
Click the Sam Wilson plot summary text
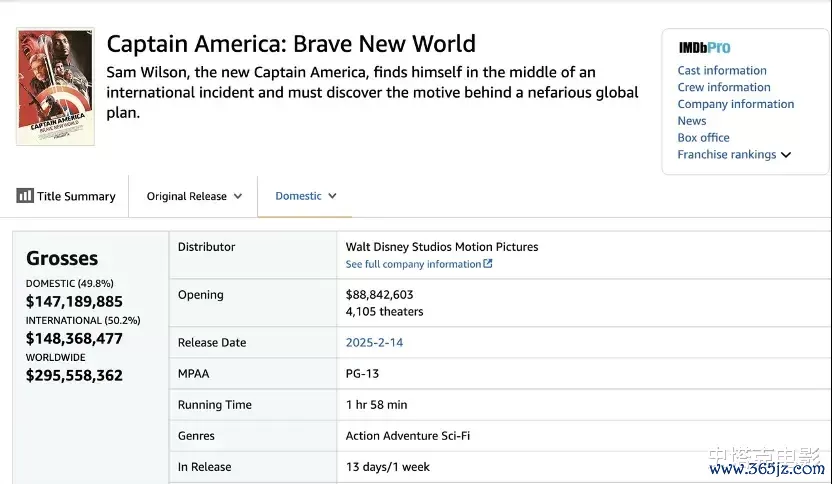pyautogui.click(x=372, y=92)
